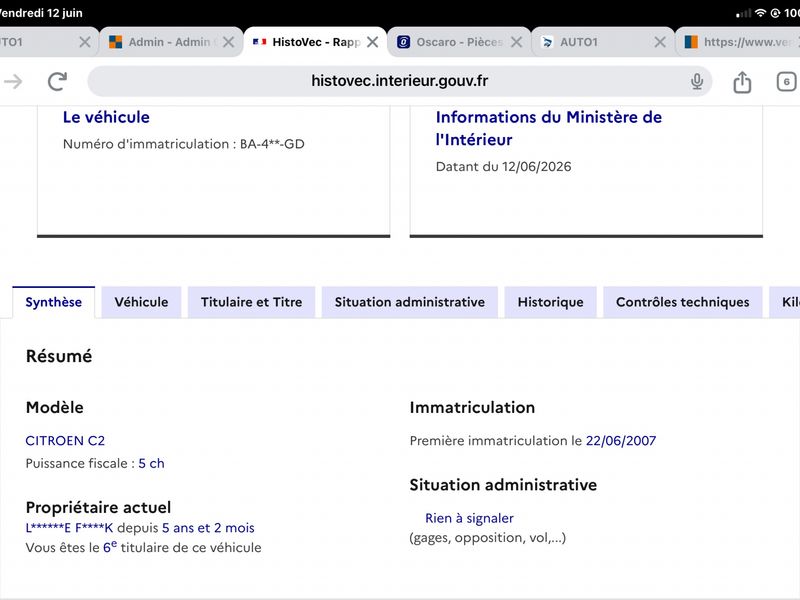Close the Oscaro tab
The width and height of the screenshot is (800, 600).
(516, 42)
